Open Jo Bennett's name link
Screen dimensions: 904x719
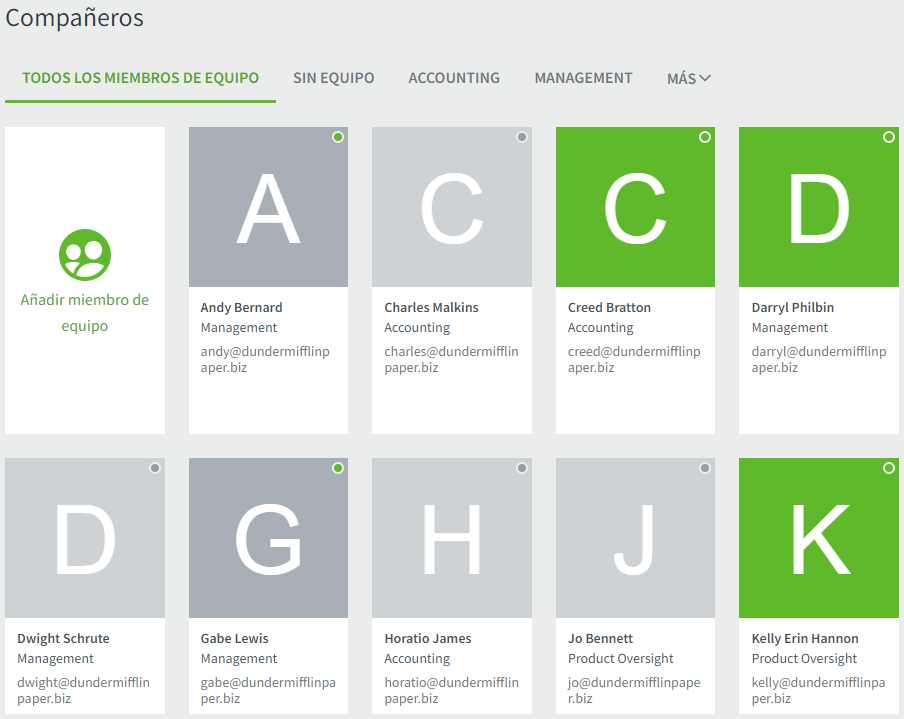click(600, 639)
